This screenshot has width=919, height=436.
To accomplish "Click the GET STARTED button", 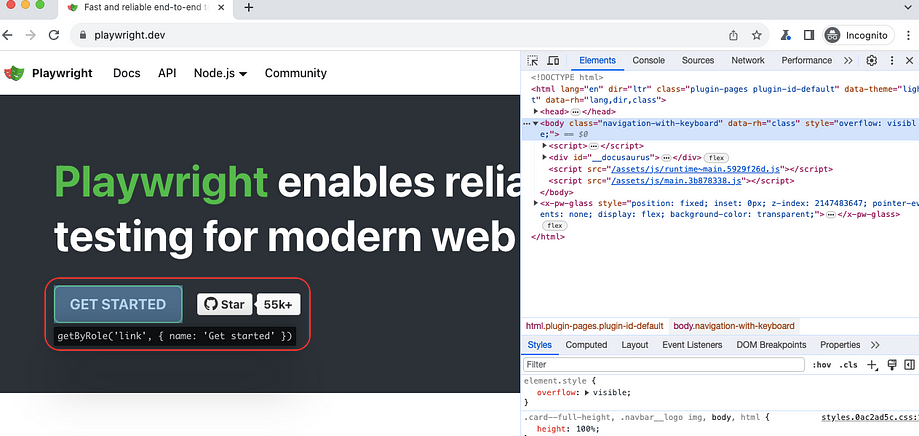I will click(118, 304).
